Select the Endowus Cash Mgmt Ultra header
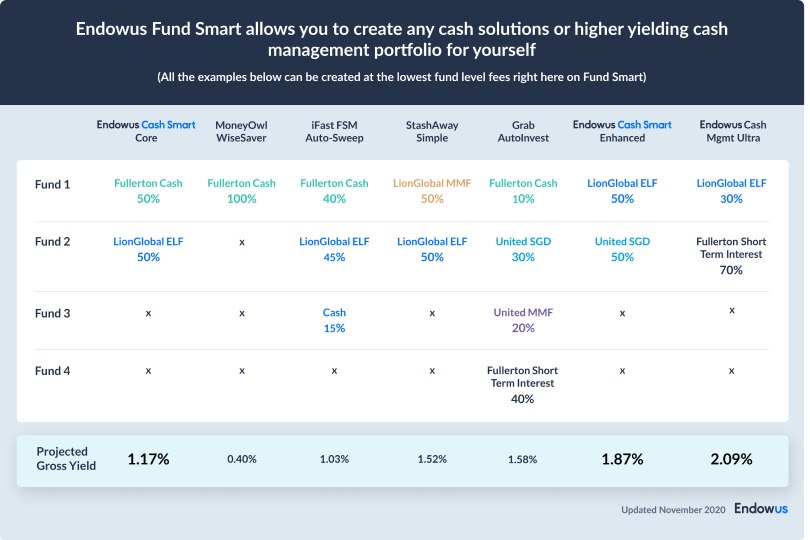This screenshot has height=540, width=810. [732, 131]
